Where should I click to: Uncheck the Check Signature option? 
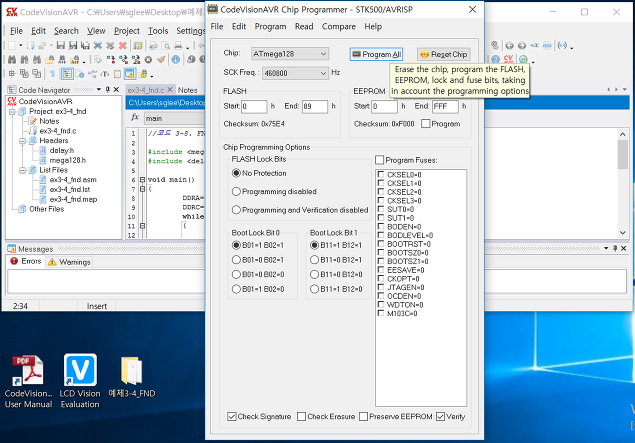(x=232, y=416)
